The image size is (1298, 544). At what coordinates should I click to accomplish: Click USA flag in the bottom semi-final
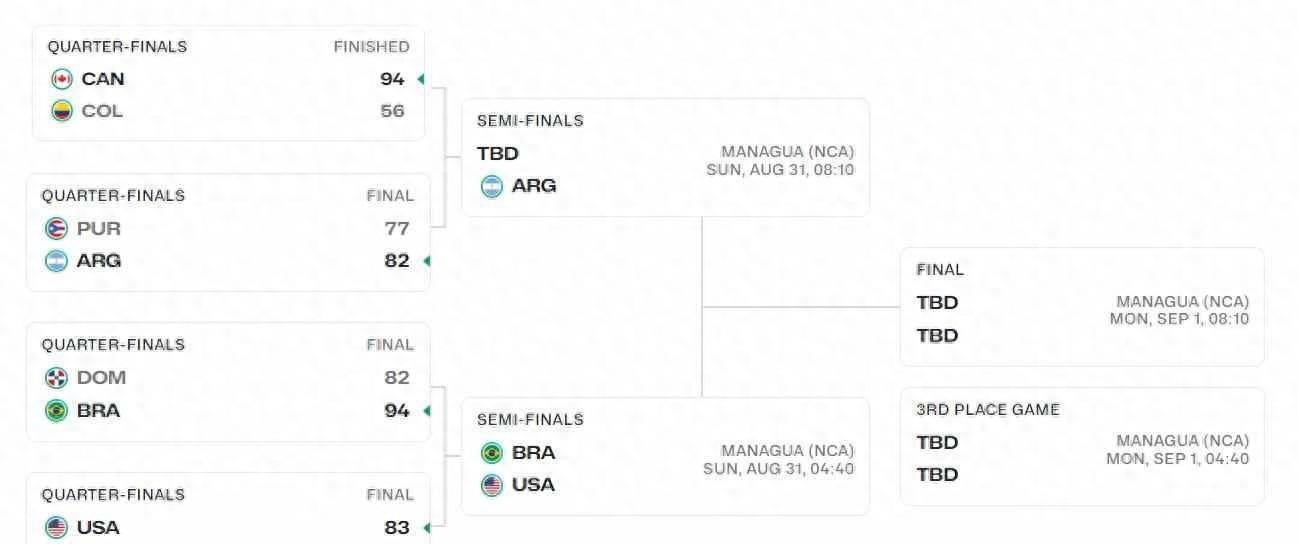[492, 485]
